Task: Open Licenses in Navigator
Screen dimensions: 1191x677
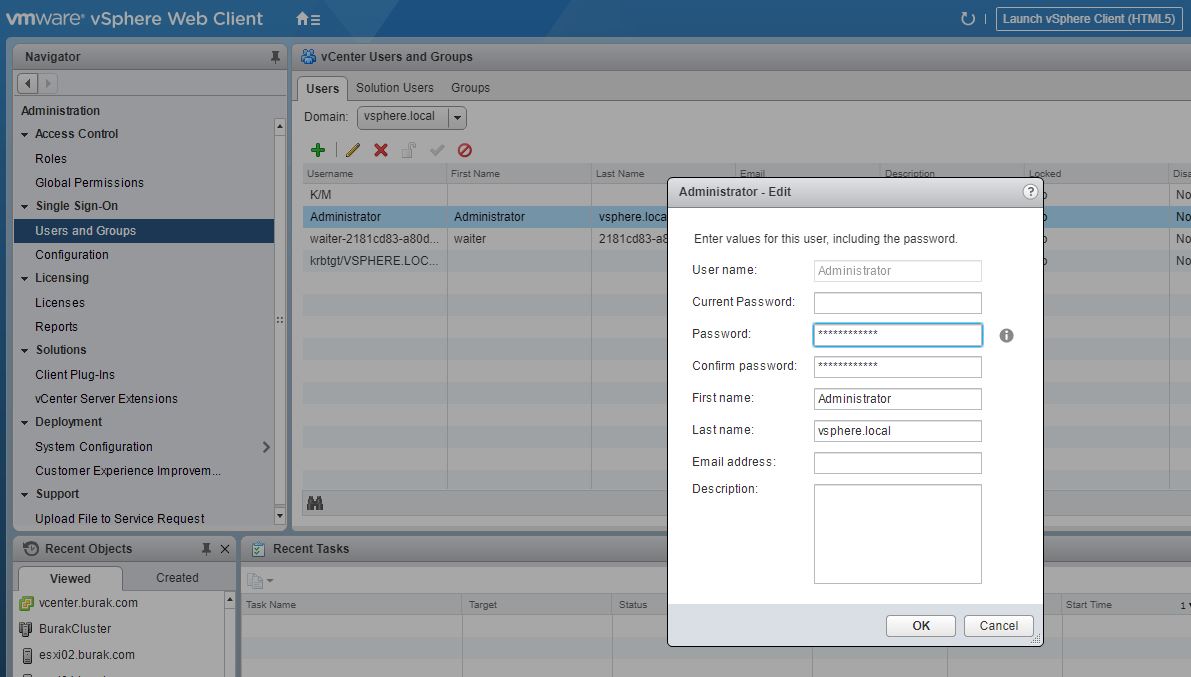Action: click(60, 303)
